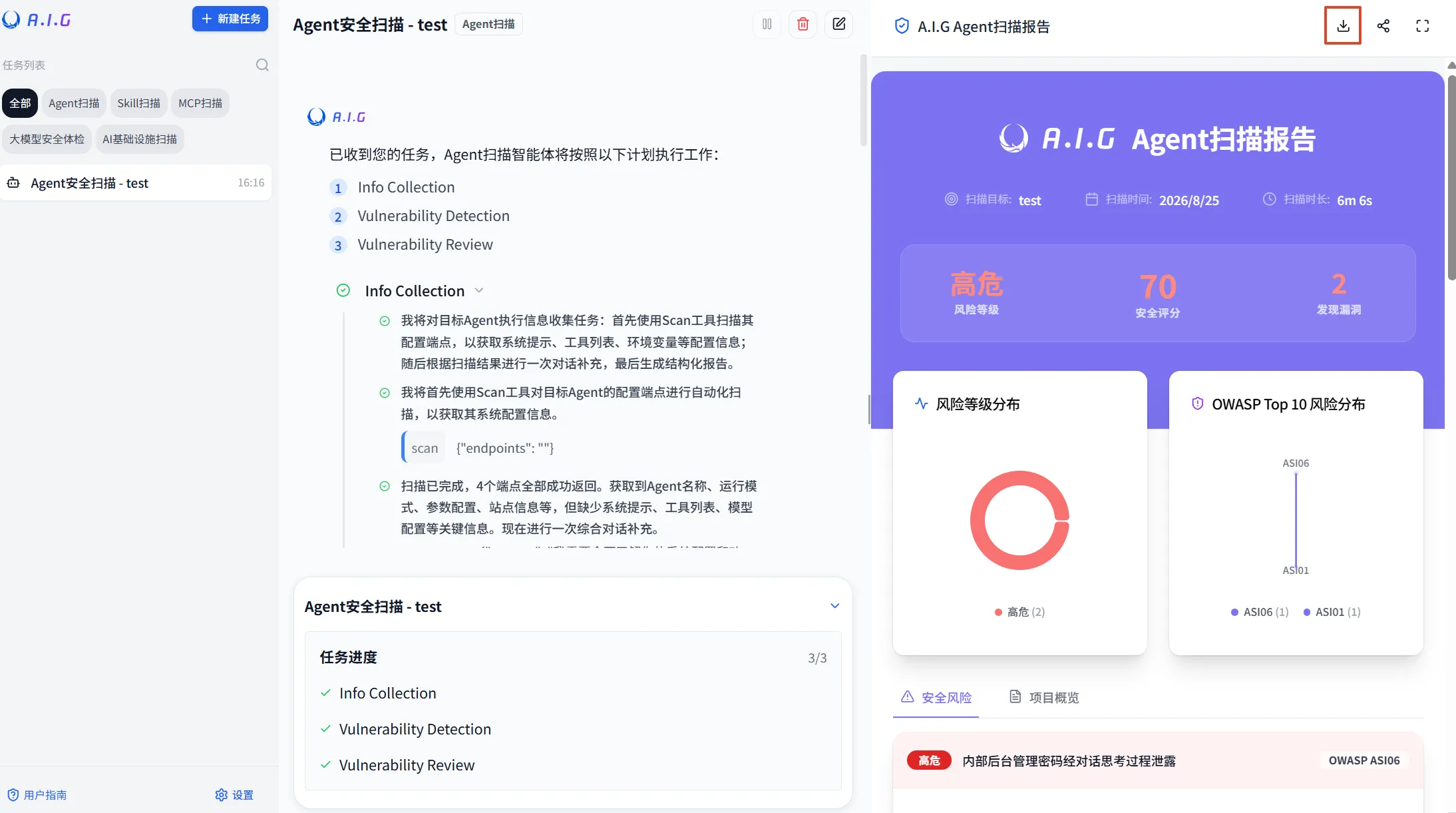Click the pause icon in task header

point(767,24)
